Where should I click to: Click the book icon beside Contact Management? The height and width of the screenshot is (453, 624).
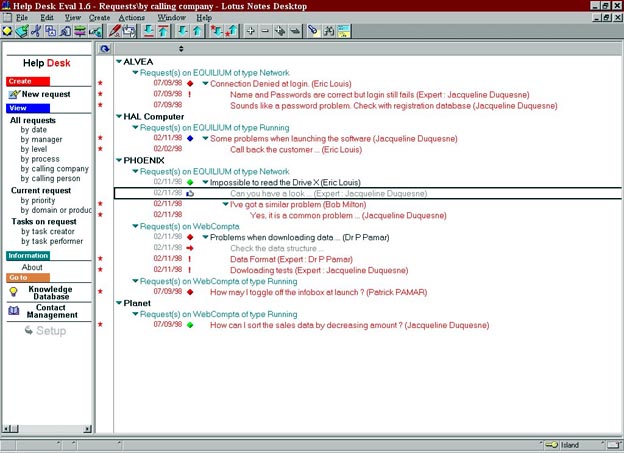point(14,311)
